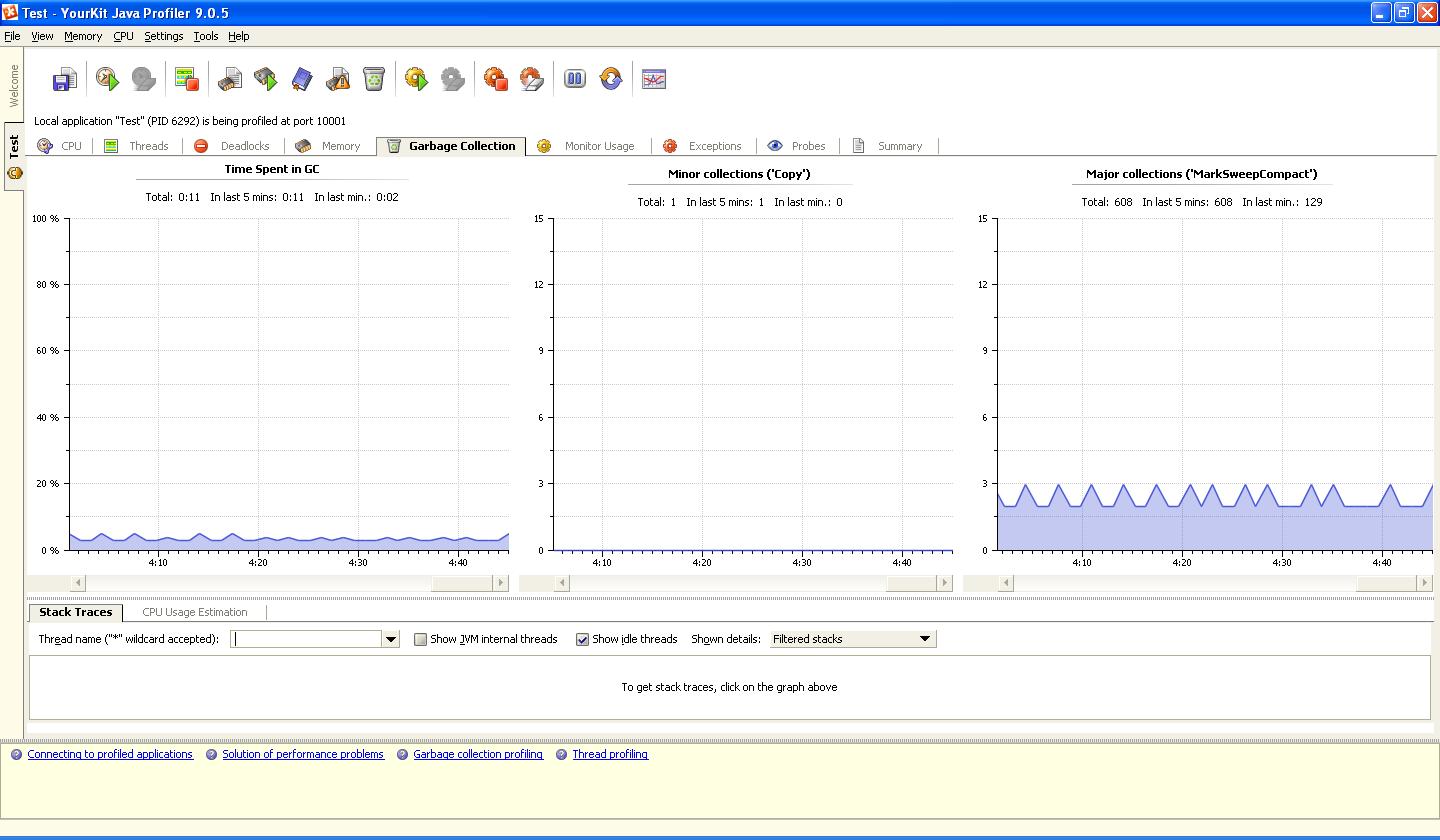The height and width of the screenshot is (840, 1440).
Task: Start object allocation recording chip-play icon
Action: point(266,79)
